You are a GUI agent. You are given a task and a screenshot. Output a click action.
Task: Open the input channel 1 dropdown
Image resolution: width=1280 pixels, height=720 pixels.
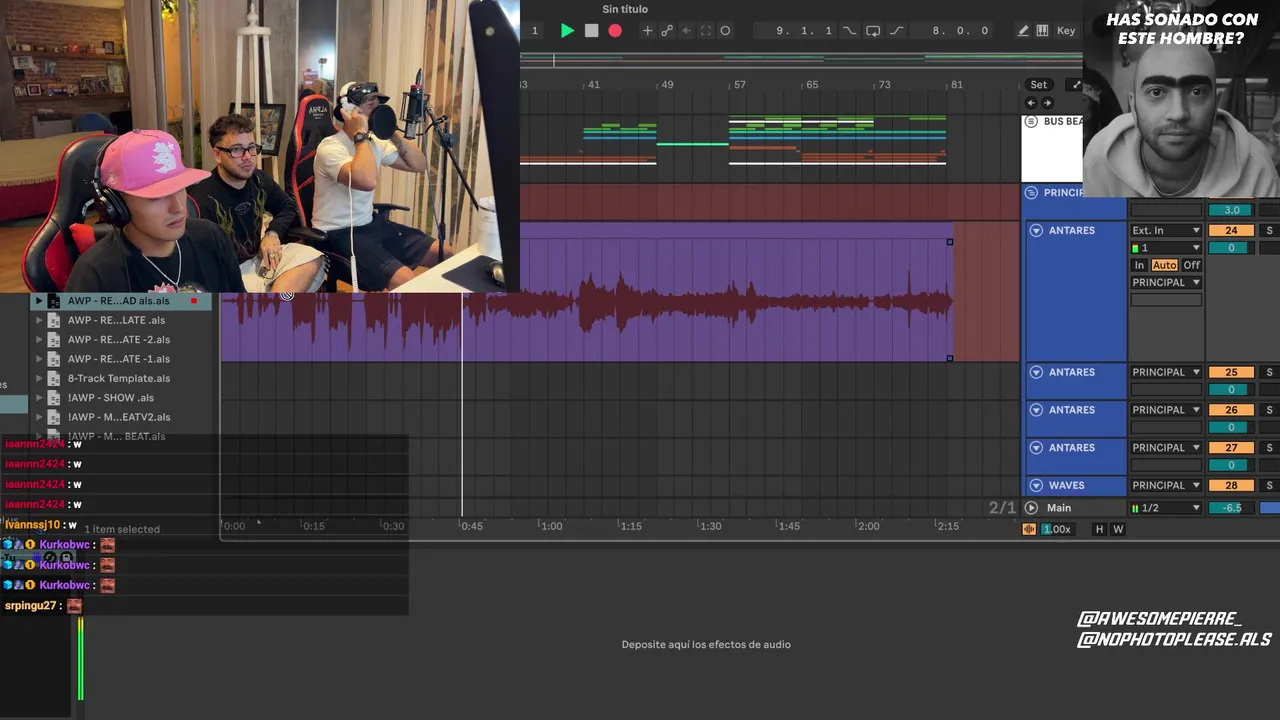(1166, 248)
